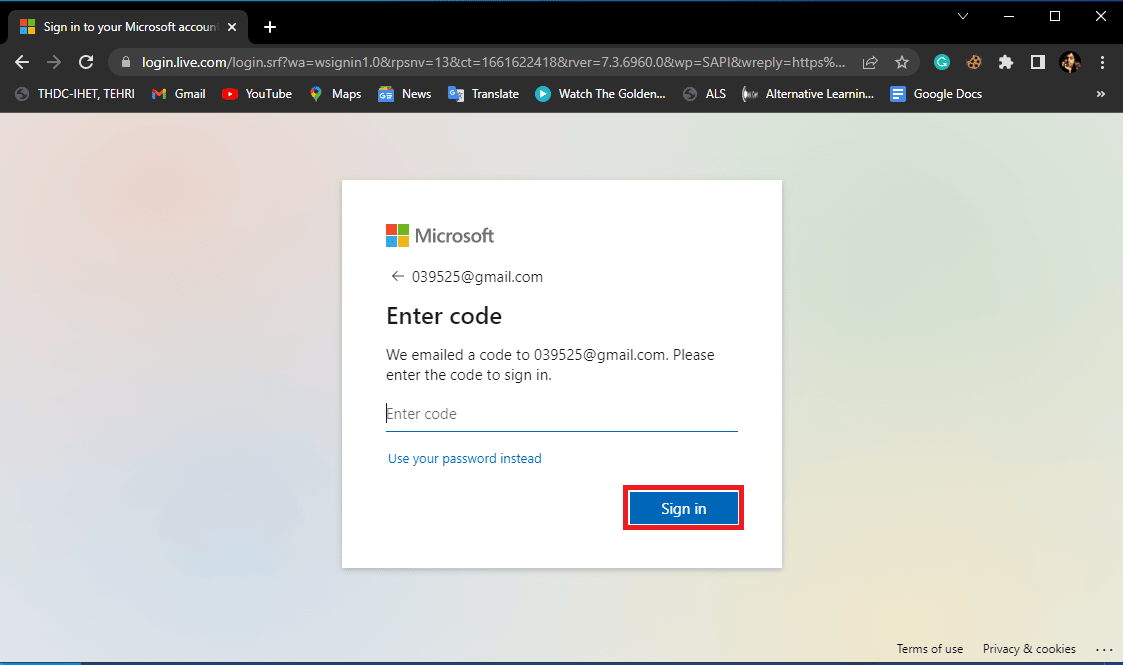Click the Microsoft logo
Viewport: 1123px width, 665px height.
(x=440, y=236)
